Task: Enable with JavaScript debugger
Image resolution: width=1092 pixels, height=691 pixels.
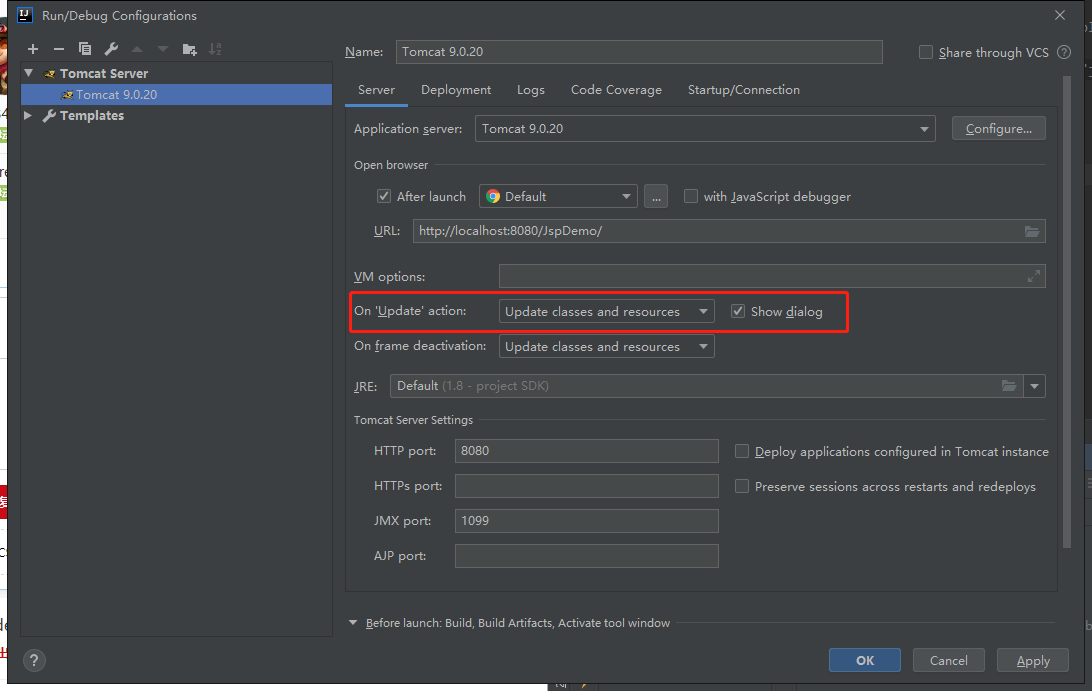Action: point(691,196)
